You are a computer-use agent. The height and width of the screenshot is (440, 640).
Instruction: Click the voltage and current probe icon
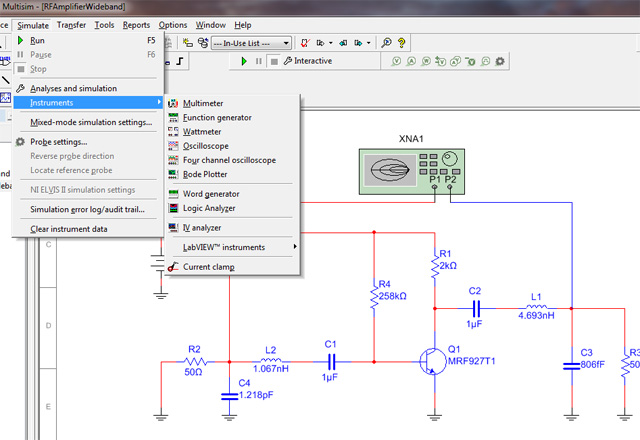(x=455, y=61)
